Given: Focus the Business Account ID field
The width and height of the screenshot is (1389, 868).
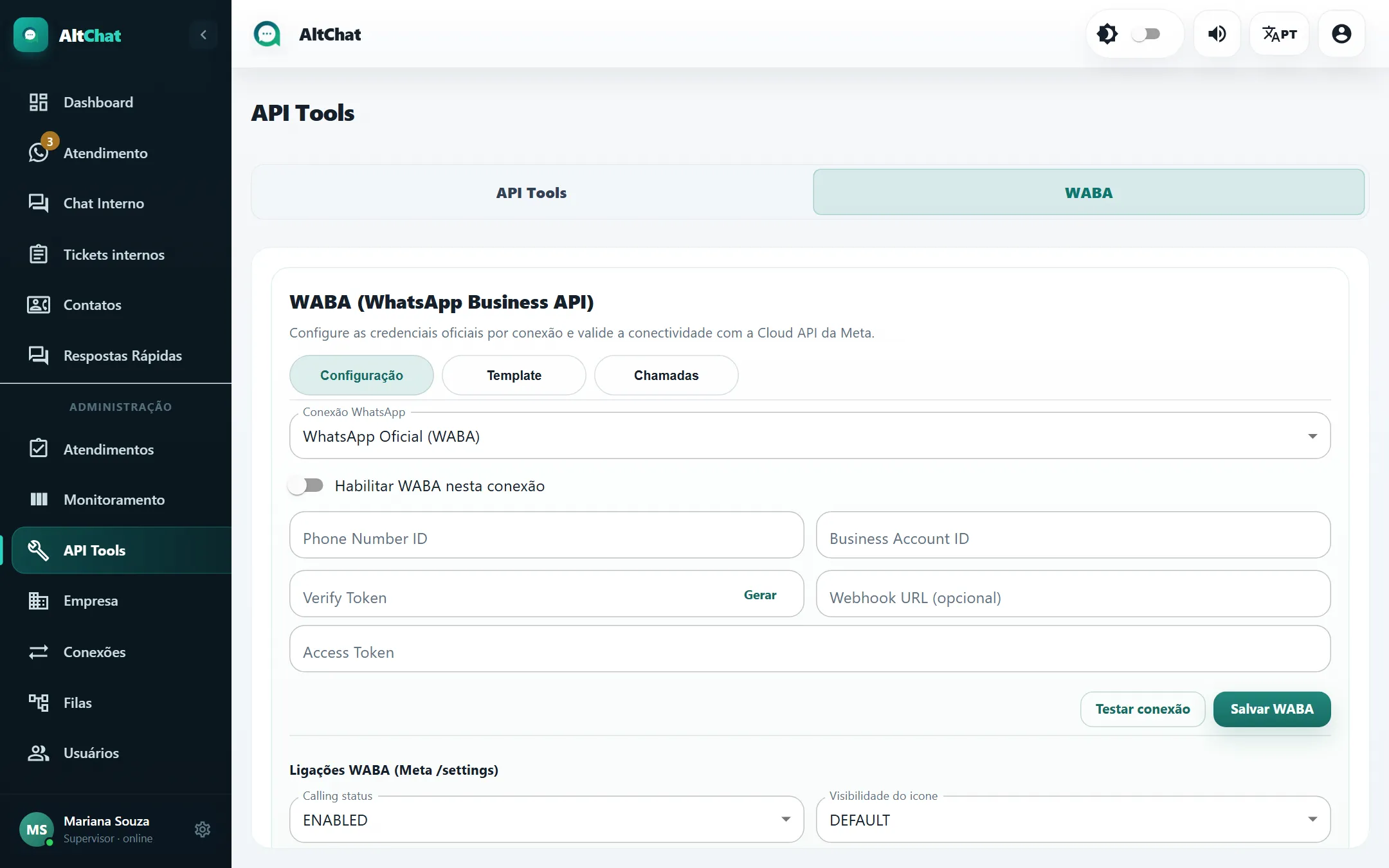Looking at the screenshot, I should tap(1073, 535).
